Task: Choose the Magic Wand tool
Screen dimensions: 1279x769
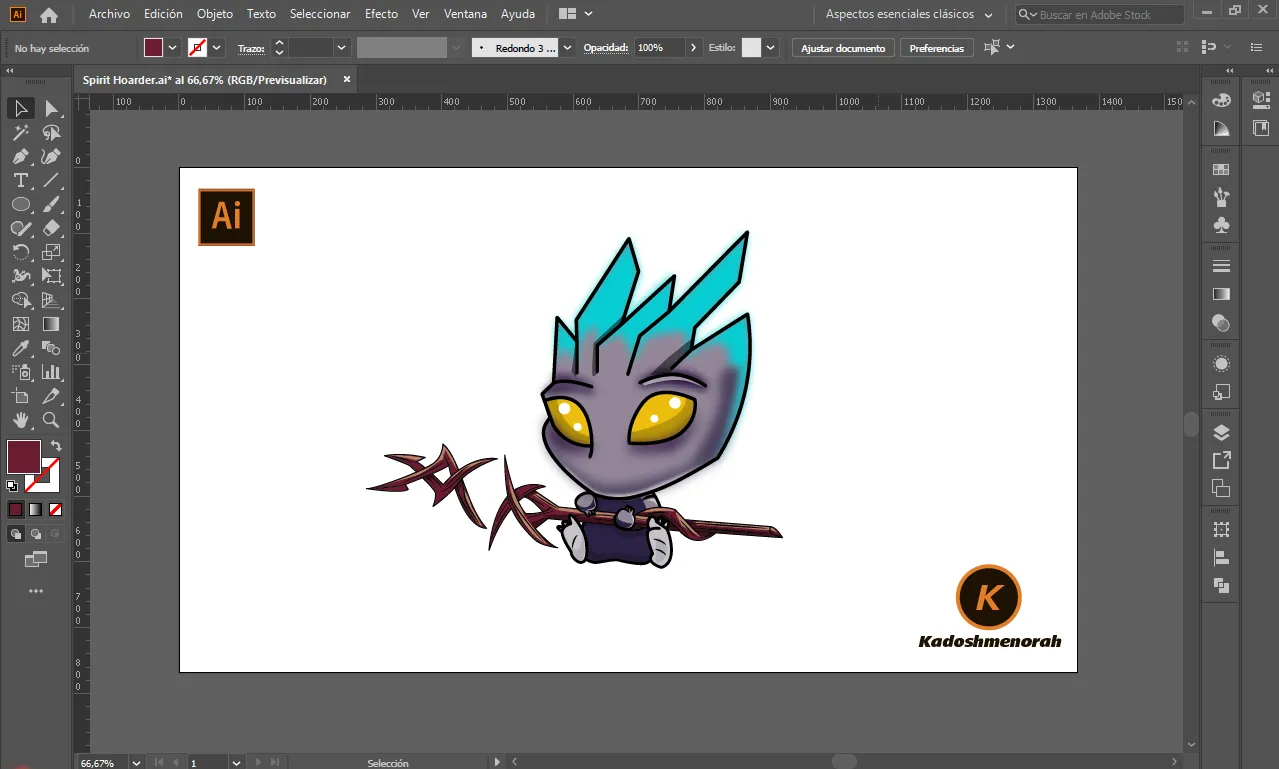Action: [x=20, y=132]
